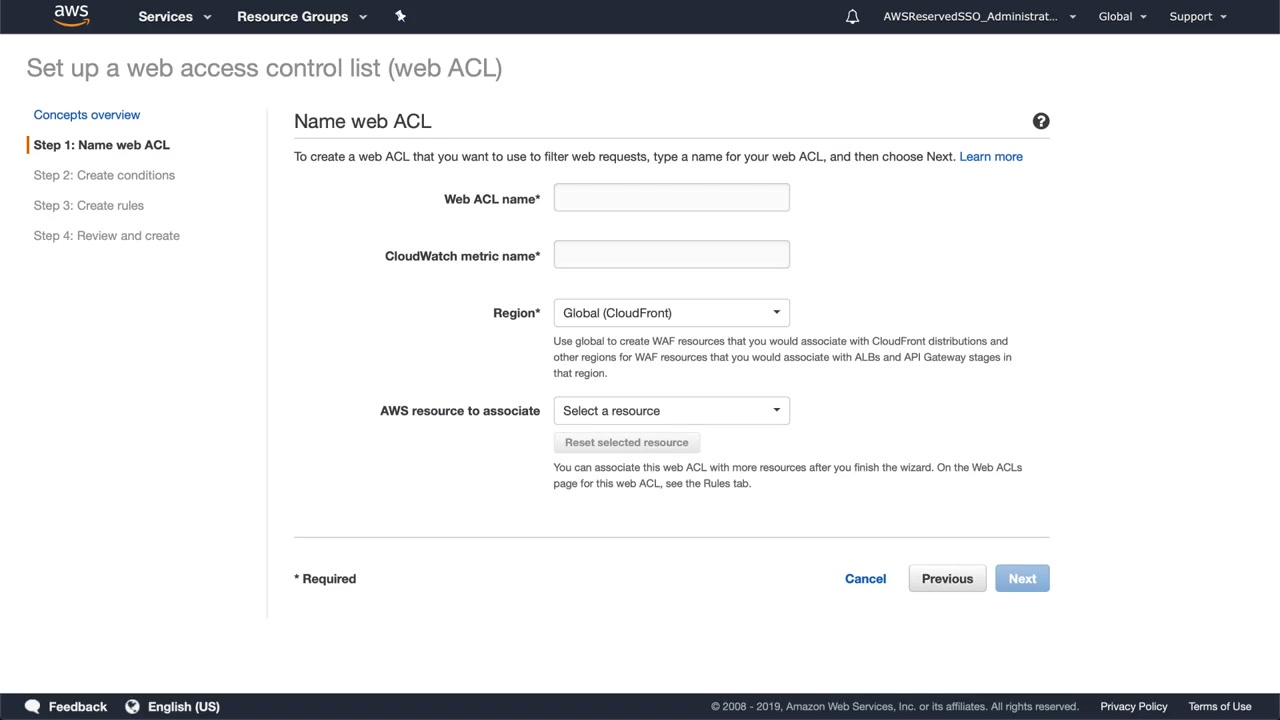Image resolution: width=1280 pixels, height=720 pixels.
Task: Click the AWS logo home icon
Action: [71, 16]
